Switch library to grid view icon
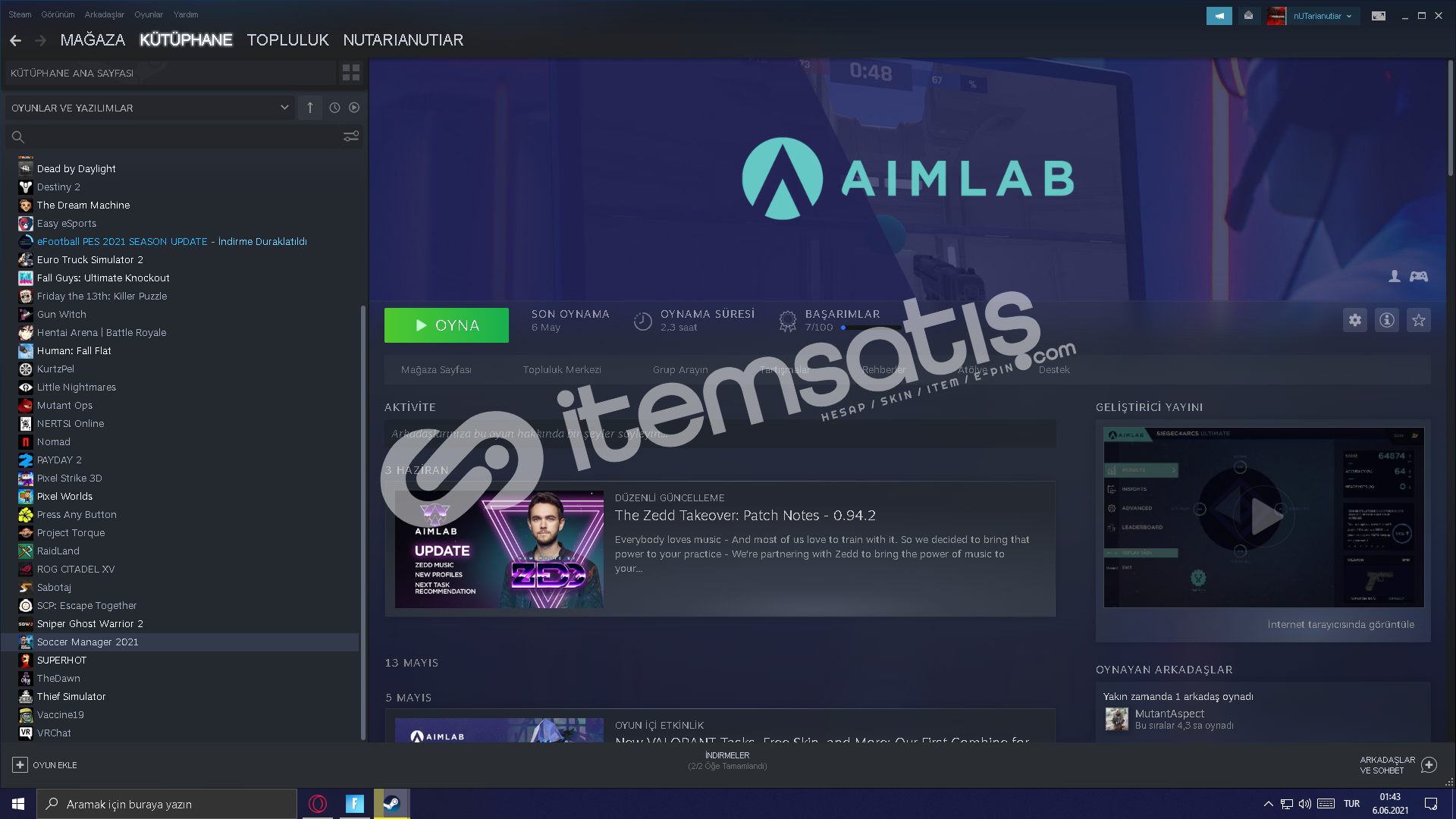 pyautogui.click(x=351, y=73)
